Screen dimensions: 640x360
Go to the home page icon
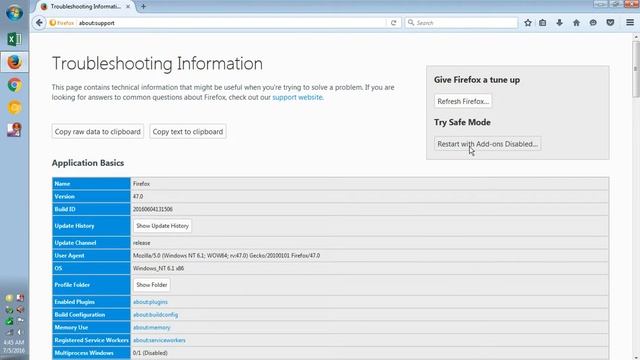(x=576, y=23)
